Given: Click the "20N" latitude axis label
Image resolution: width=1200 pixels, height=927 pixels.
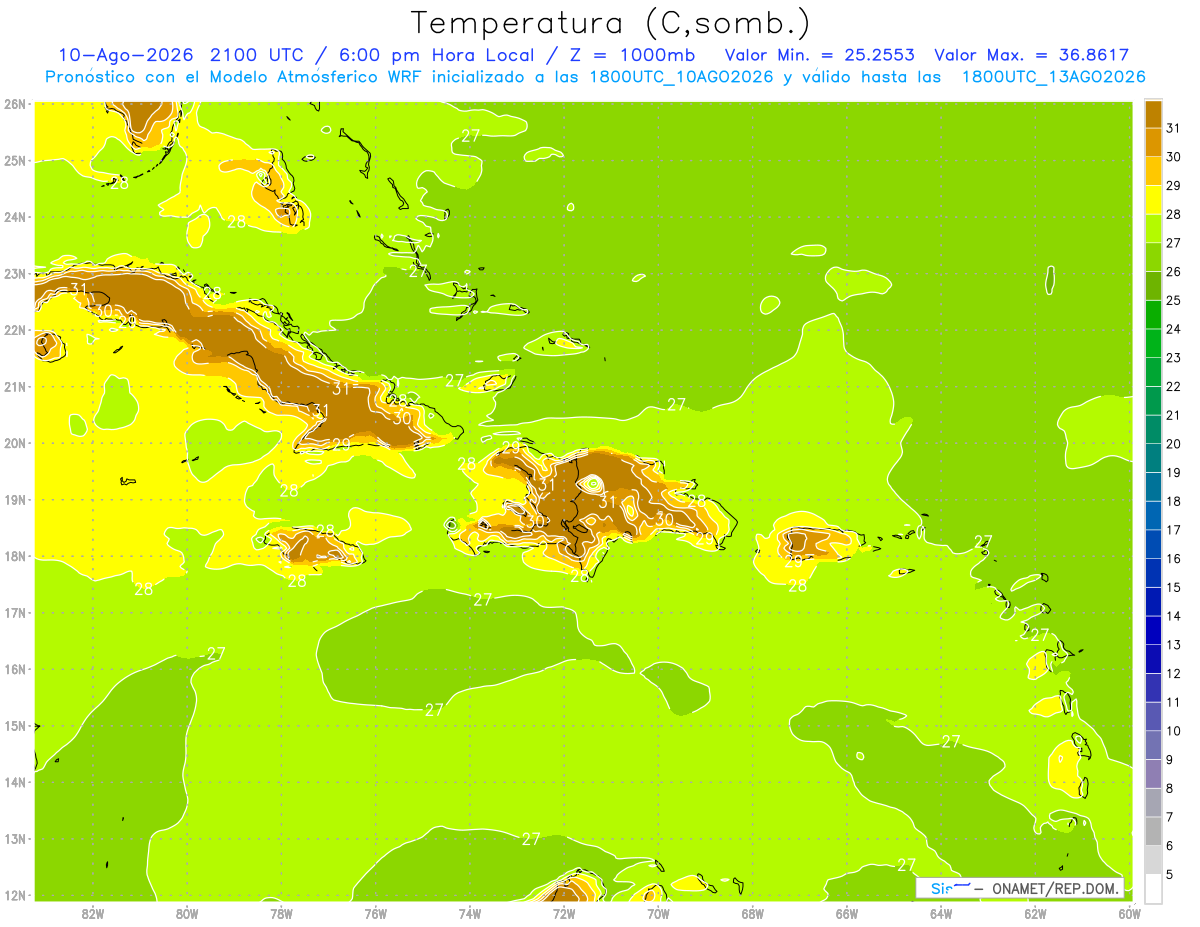Looking at the screenshot, I should pyautogui.click(x=15, y=443).
